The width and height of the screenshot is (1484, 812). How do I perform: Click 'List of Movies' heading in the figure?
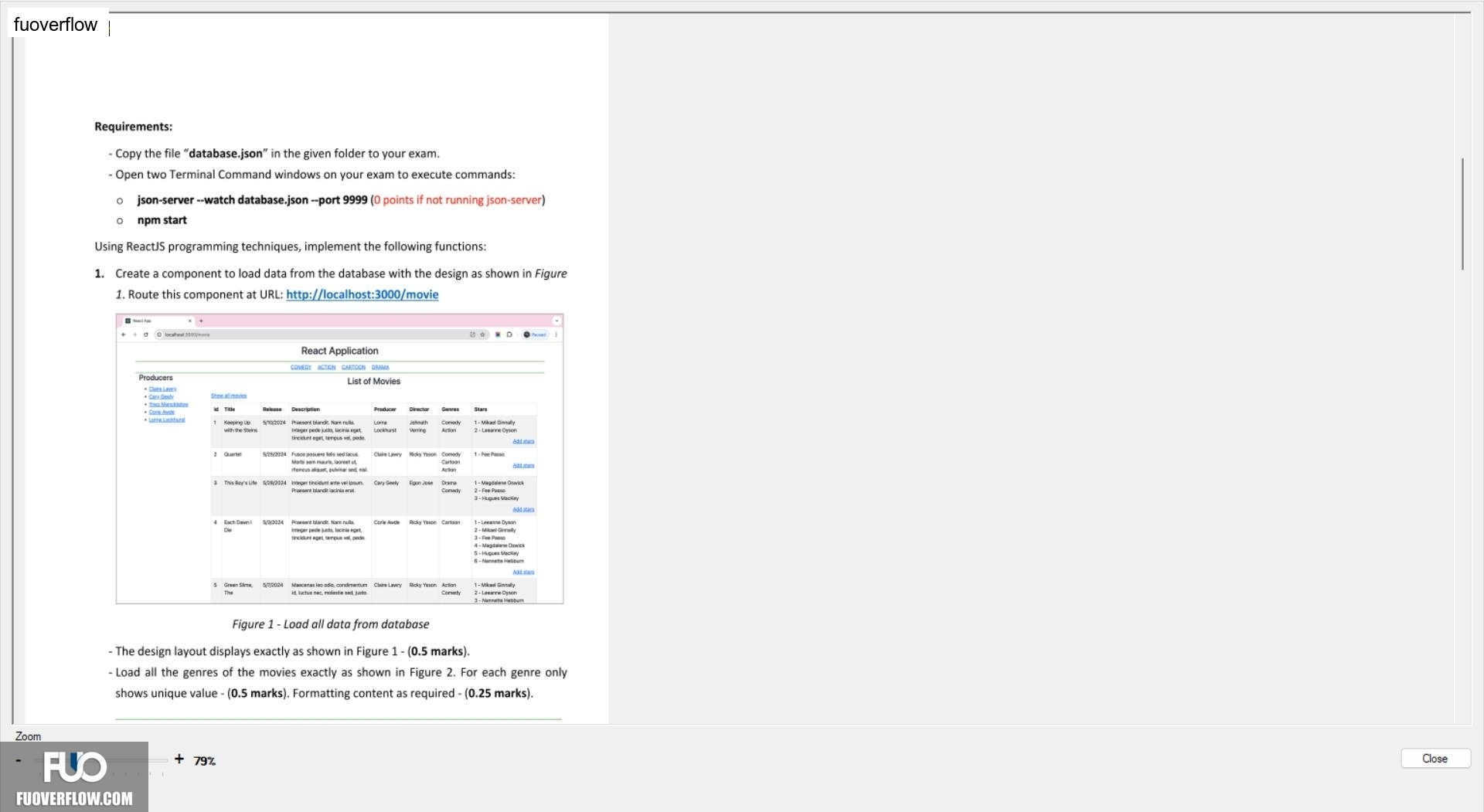pyautogui.click(x=373, y=381)
